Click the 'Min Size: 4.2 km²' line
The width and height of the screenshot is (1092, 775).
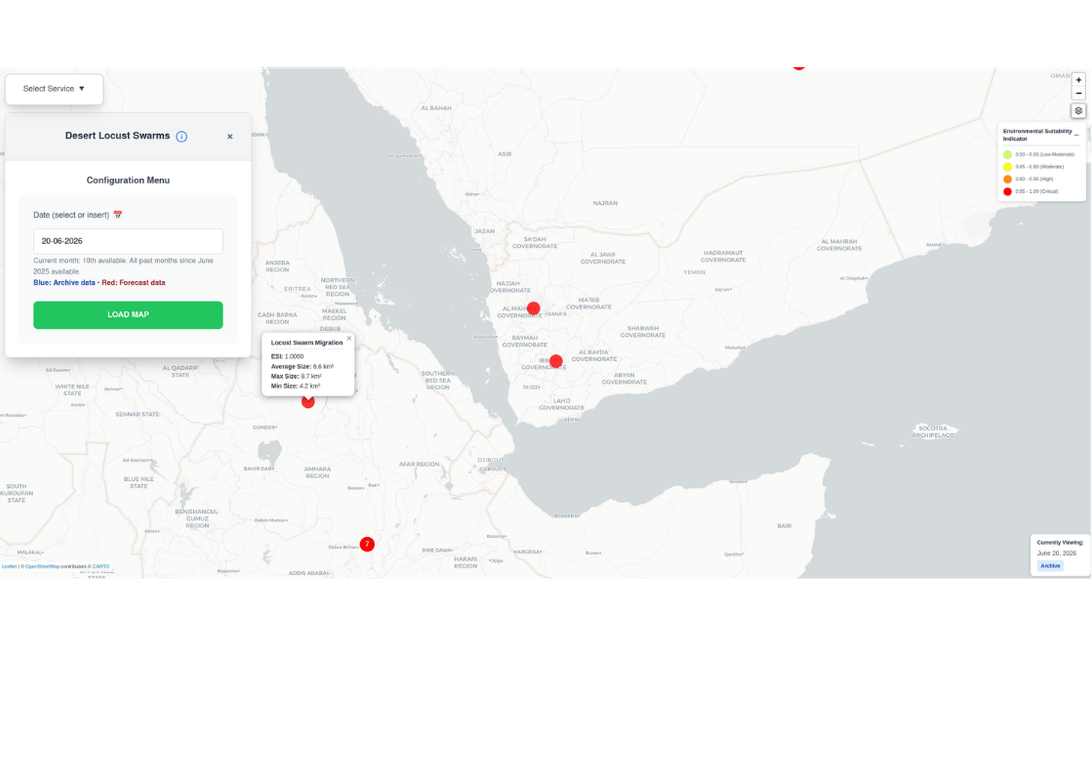[295, 386]
